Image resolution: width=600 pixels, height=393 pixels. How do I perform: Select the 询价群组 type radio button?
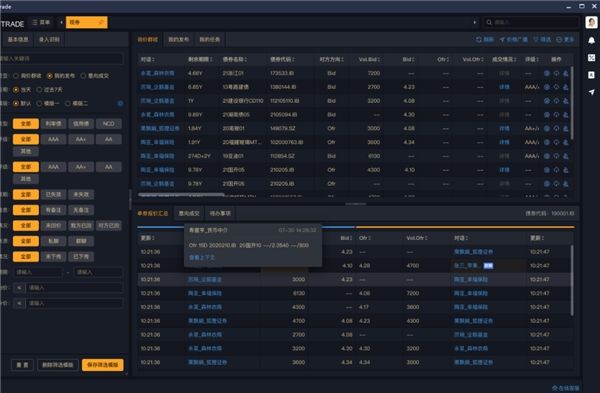point(16,76)
